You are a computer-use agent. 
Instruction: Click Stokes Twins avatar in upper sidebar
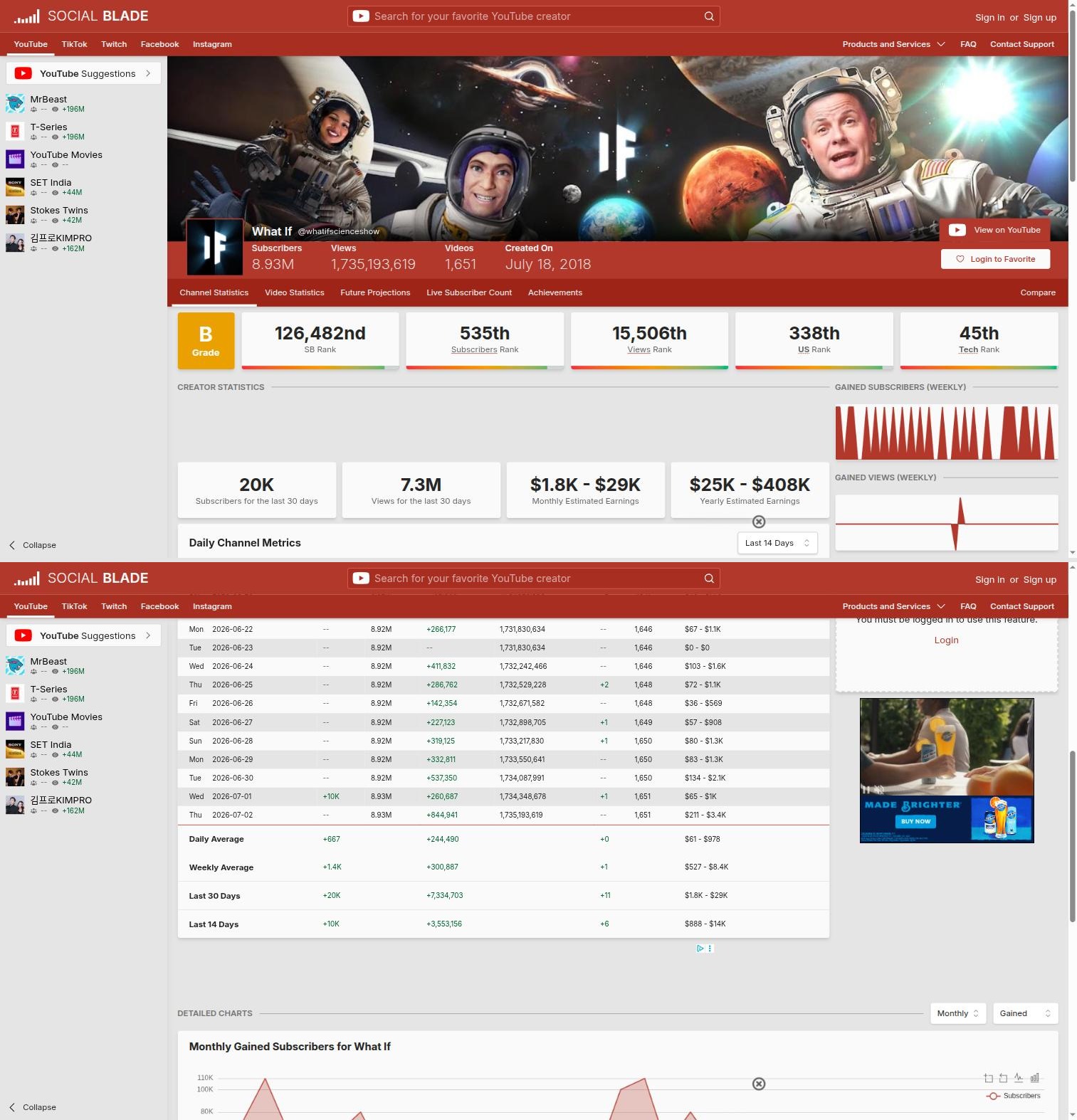tap(15, 214)
